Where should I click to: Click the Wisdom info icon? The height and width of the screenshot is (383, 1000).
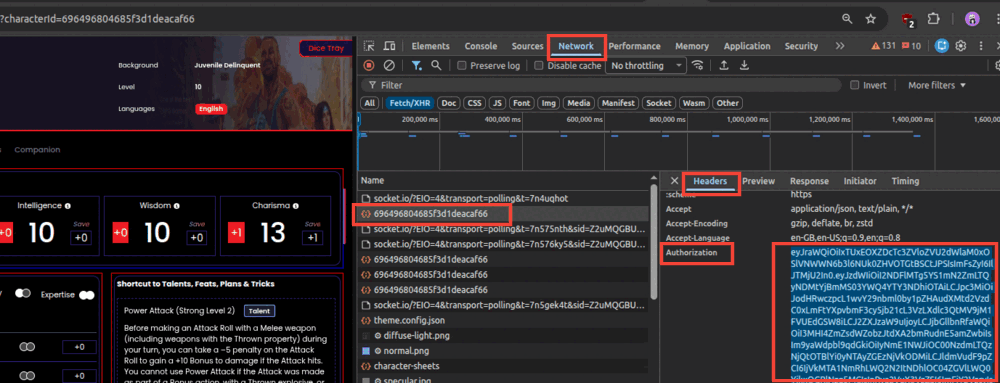(x=176, y=206)
